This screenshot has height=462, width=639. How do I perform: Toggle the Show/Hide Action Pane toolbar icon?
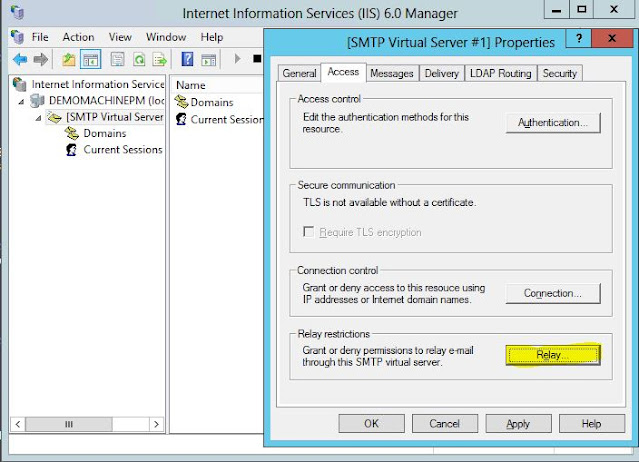(x=209, y=60)
